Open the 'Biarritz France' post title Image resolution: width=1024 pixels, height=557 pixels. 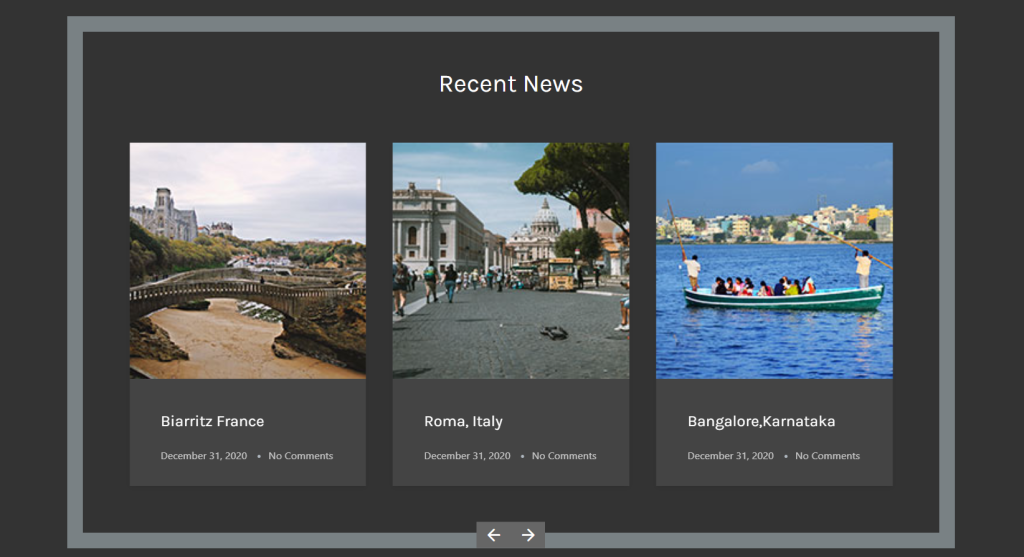(212, 421)
